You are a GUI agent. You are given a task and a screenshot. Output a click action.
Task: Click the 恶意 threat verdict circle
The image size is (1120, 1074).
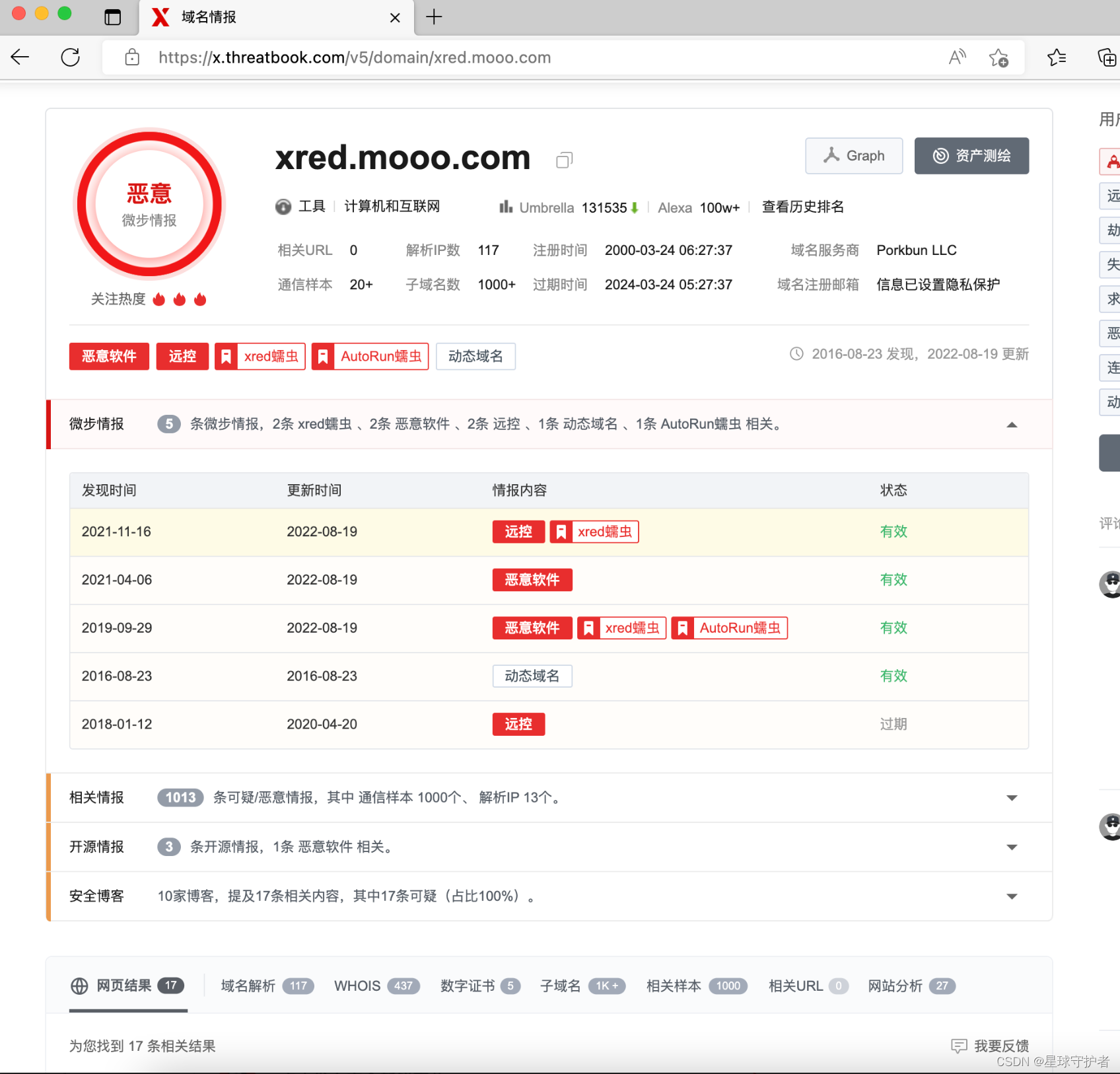tap(149, 204)
